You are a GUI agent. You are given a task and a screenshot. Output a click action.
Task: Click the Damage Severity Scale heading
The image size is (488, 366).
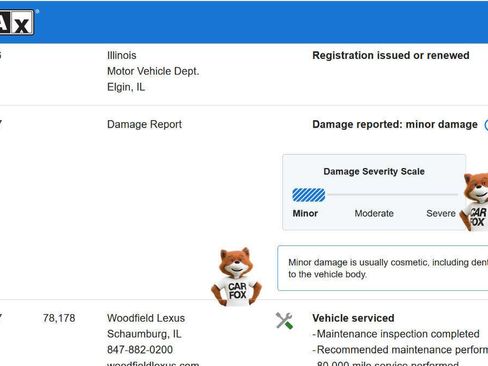374,171
